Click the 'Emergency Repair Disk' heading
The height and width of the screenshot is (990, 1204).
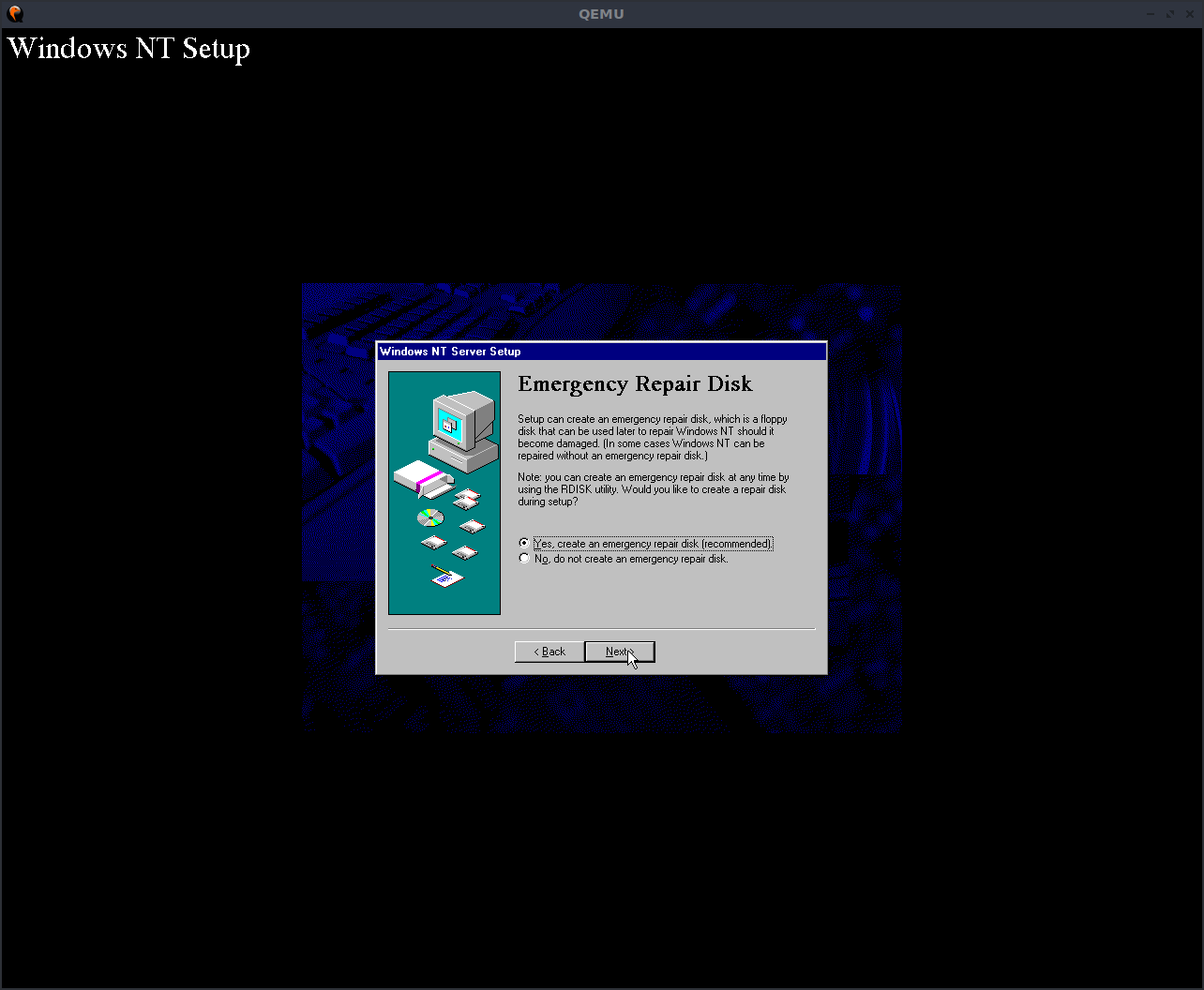point(635,383)
